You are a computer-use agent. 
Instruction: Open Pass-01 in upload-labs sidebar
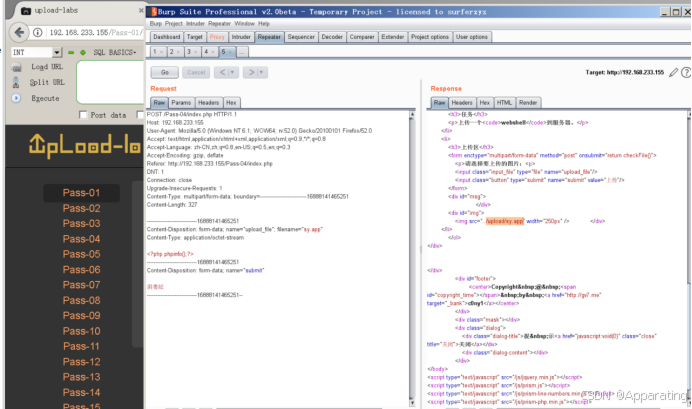click(x=81, y=193)
